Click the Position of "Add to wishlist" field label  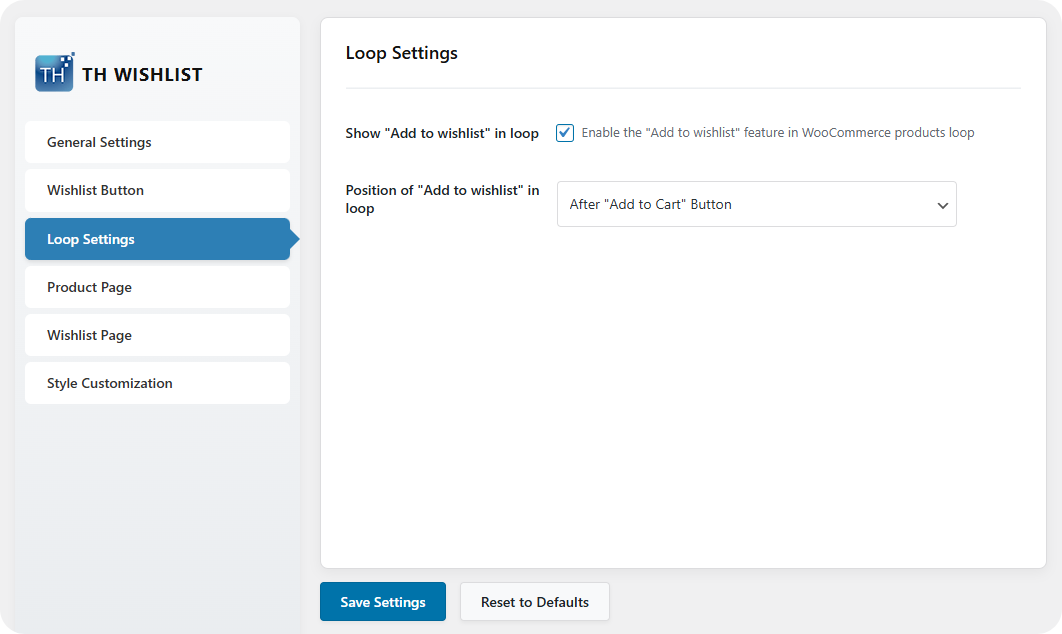tap(442, 199)
